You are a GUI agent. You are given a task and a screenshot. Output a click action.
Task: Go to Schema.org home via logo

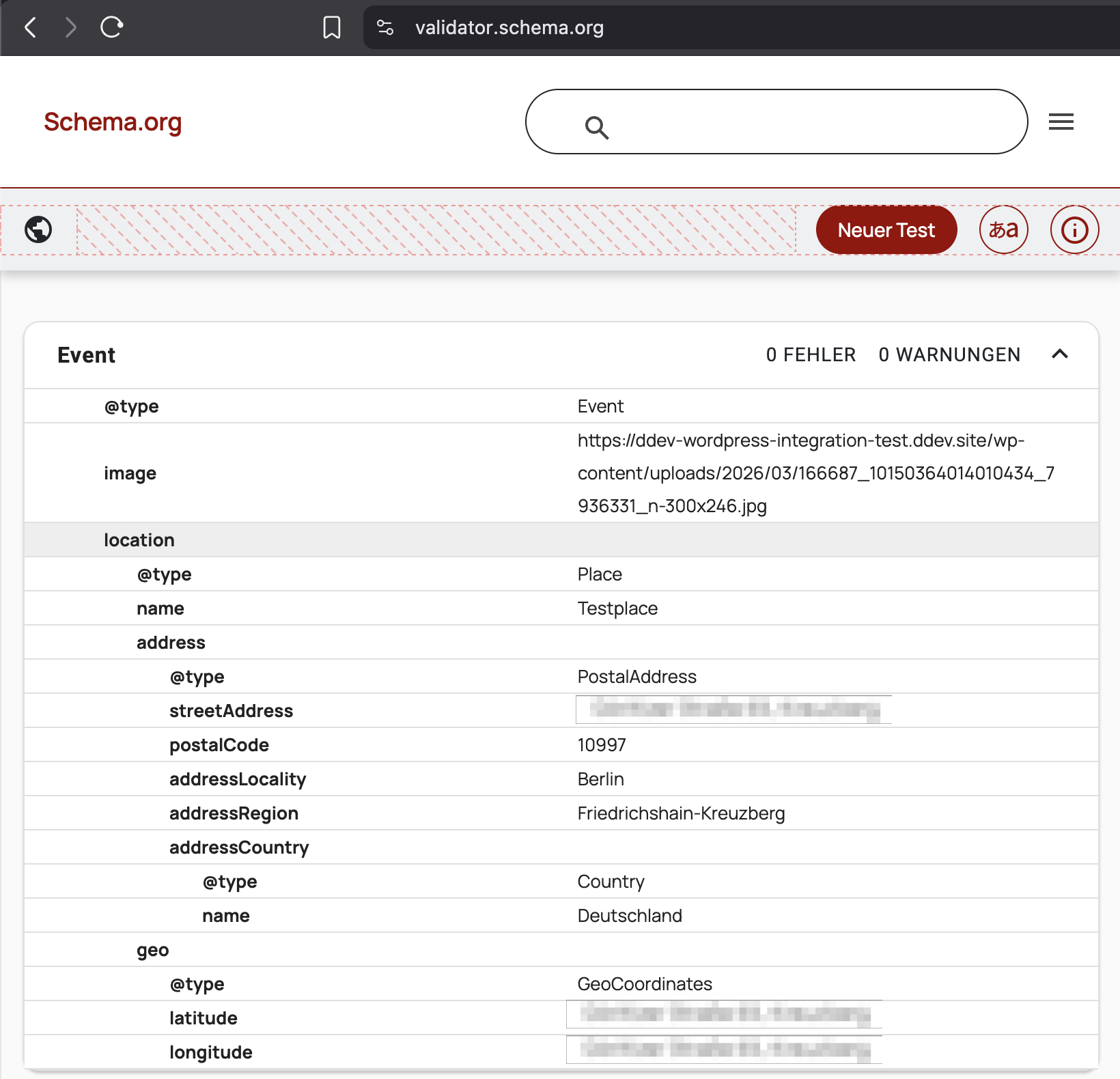[x=113, y=122]
